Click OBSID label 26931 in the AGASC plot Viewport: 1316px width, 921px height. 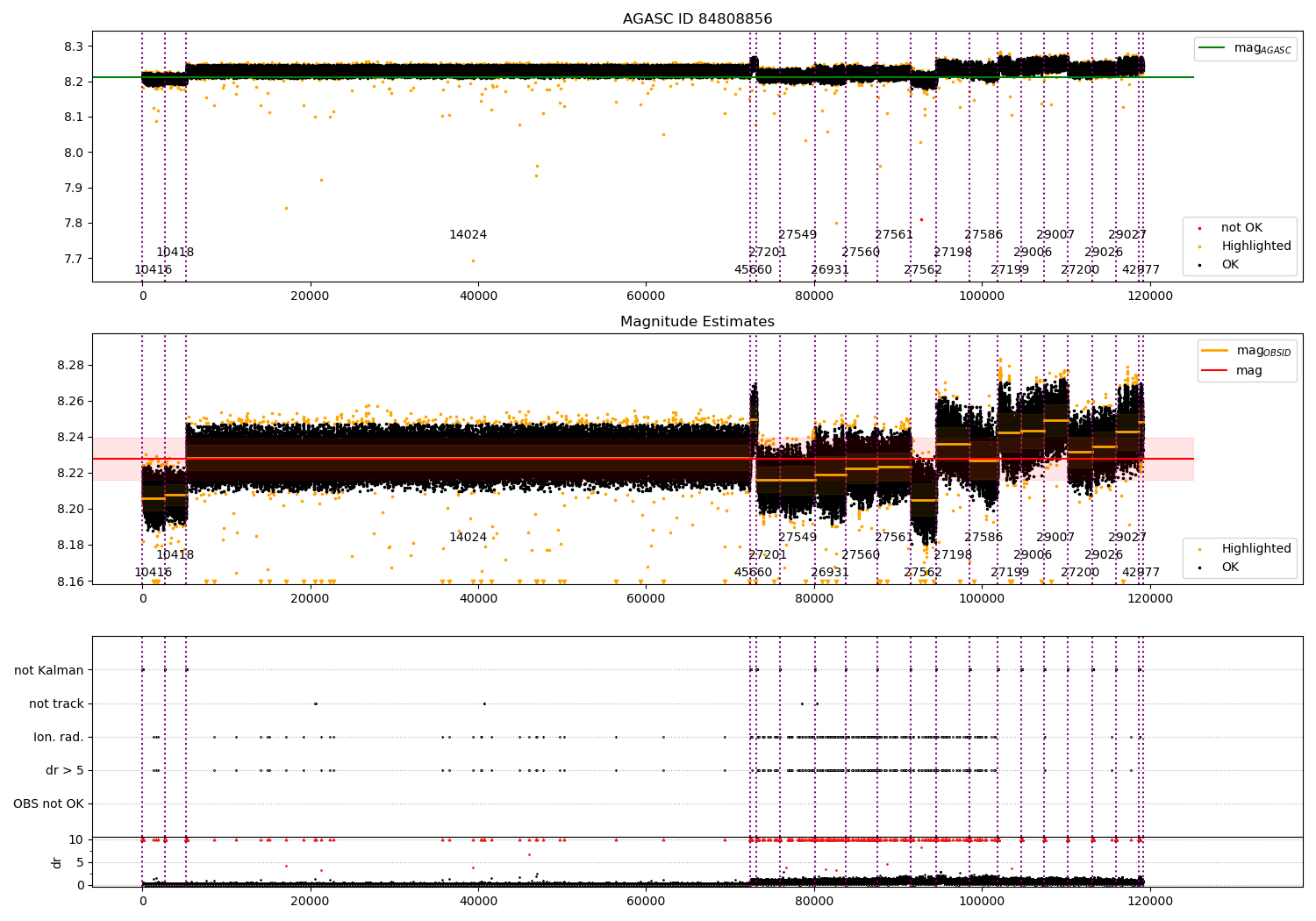(830, 270)
